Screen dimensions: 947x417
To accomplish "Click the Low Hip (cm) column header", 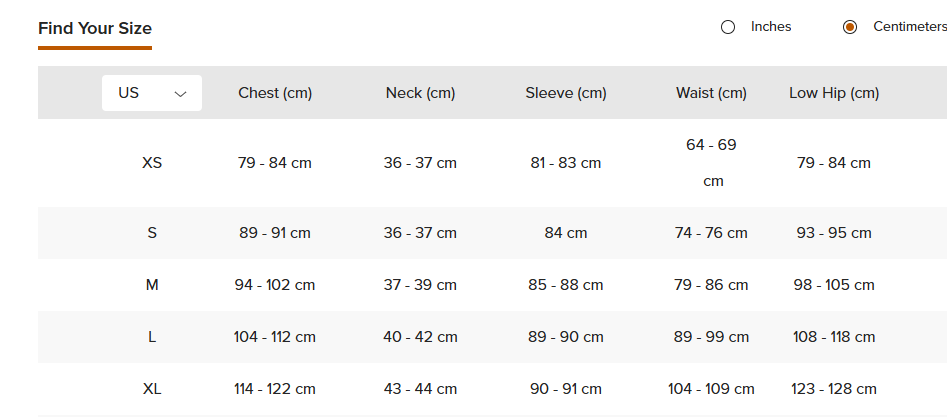I will pyautogui.click(x=834, y=93).
